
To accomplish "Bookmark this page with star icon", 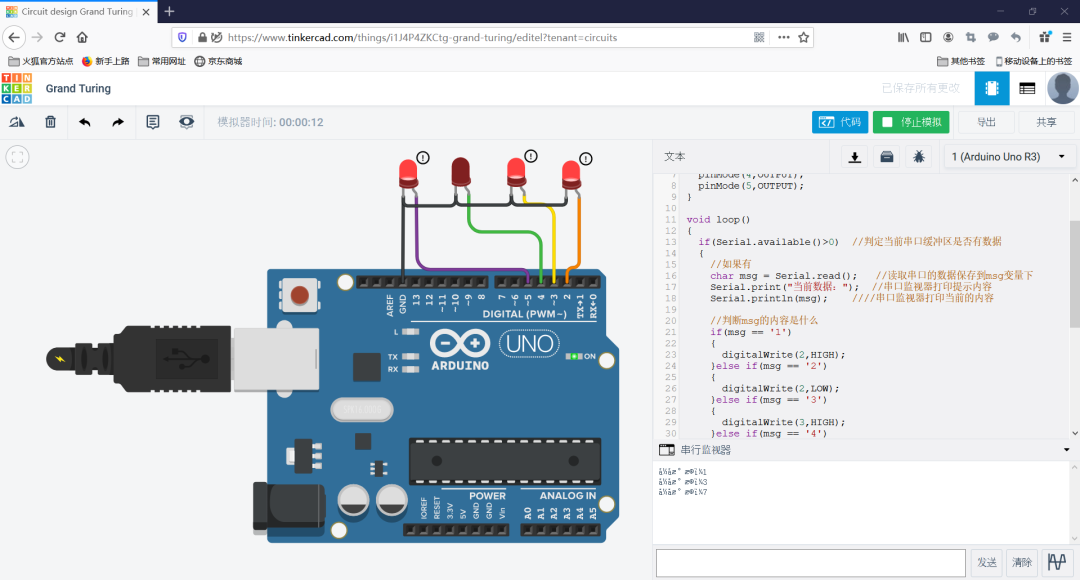I will coord(803,37).
